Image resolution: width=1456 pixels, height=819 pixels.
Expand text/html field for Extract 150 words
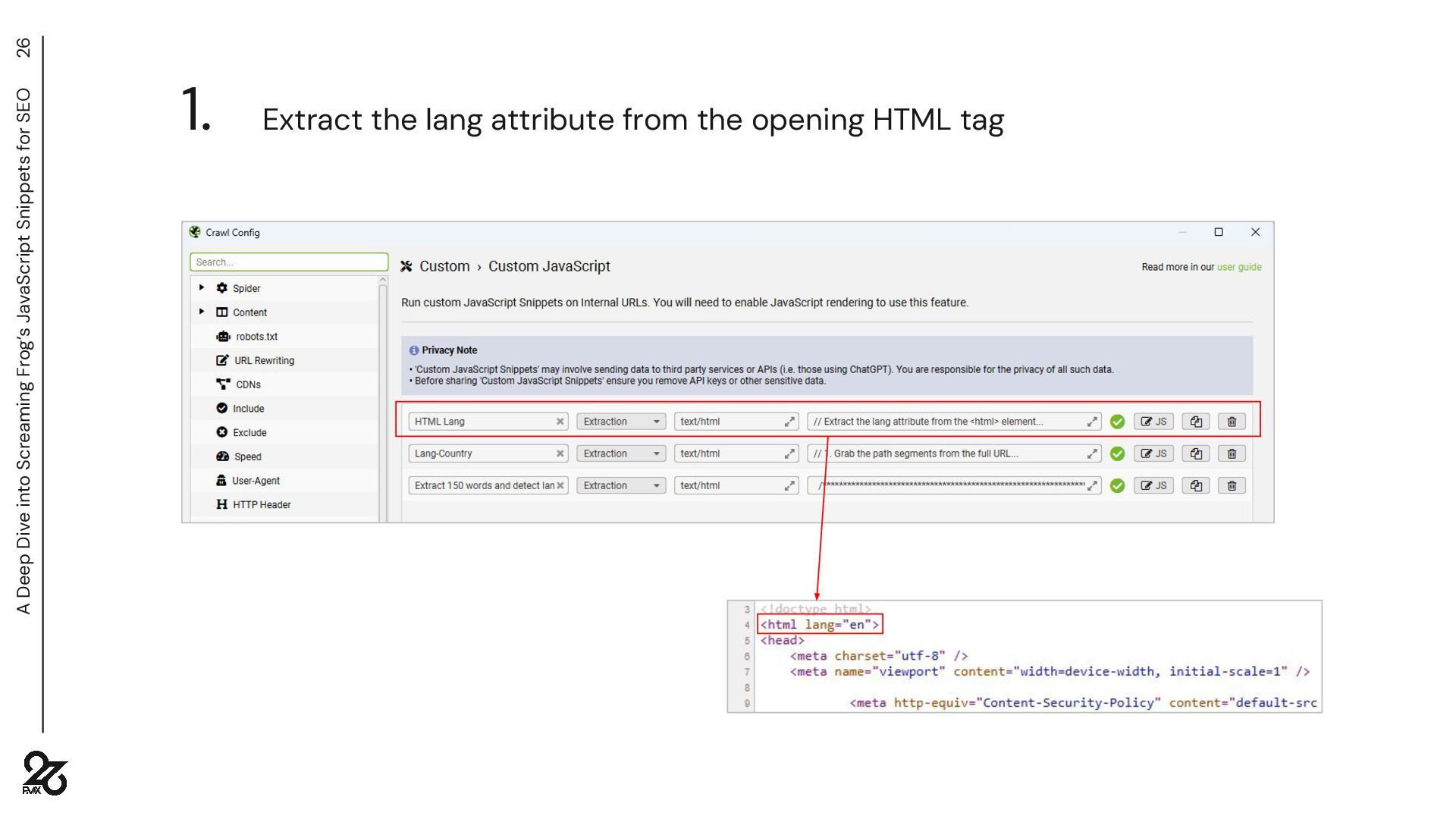click(x=789, y=485)
